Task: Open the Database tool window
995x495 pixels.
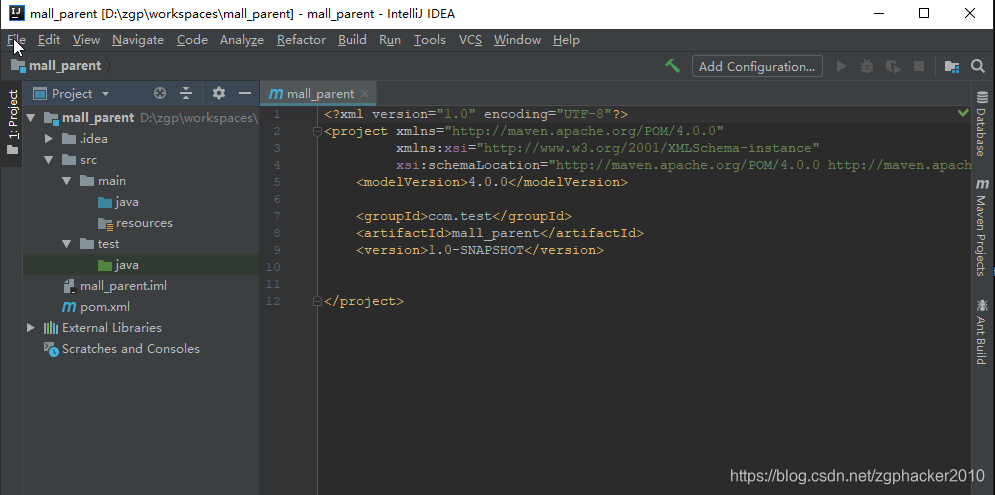Action: [x=982, y=124]
